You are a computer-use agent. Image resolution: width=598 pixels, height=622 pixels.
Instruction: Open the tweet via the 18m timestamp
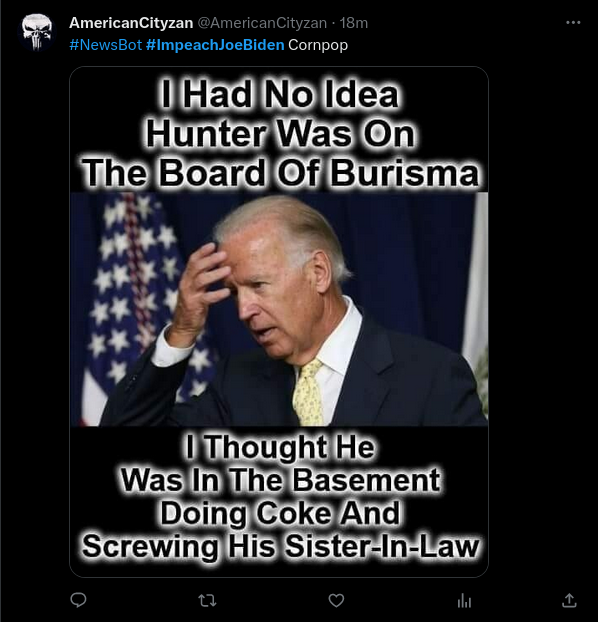(x=354, y=23)
